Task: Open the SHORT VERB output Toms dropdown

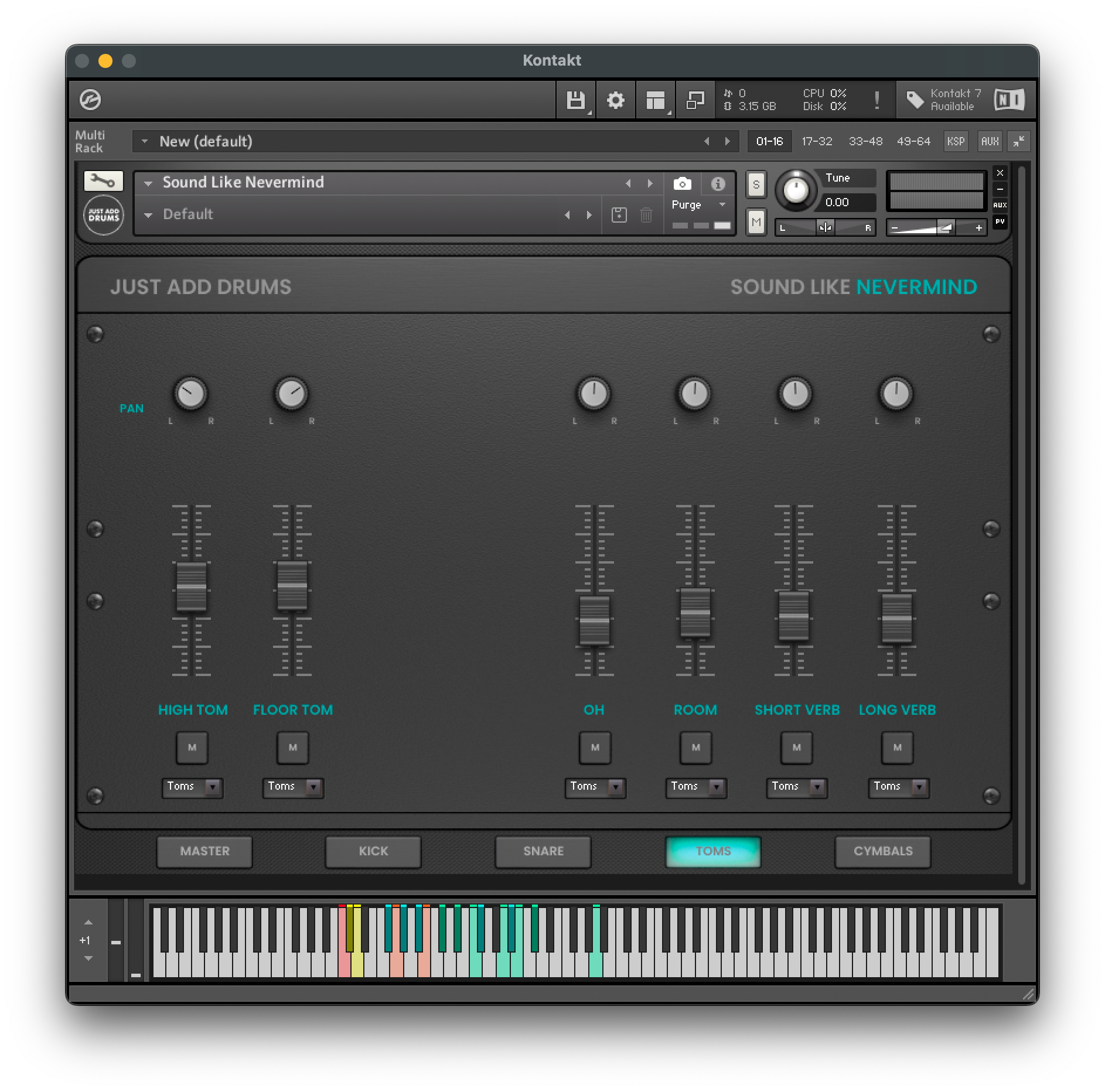Action: [797, 787]
